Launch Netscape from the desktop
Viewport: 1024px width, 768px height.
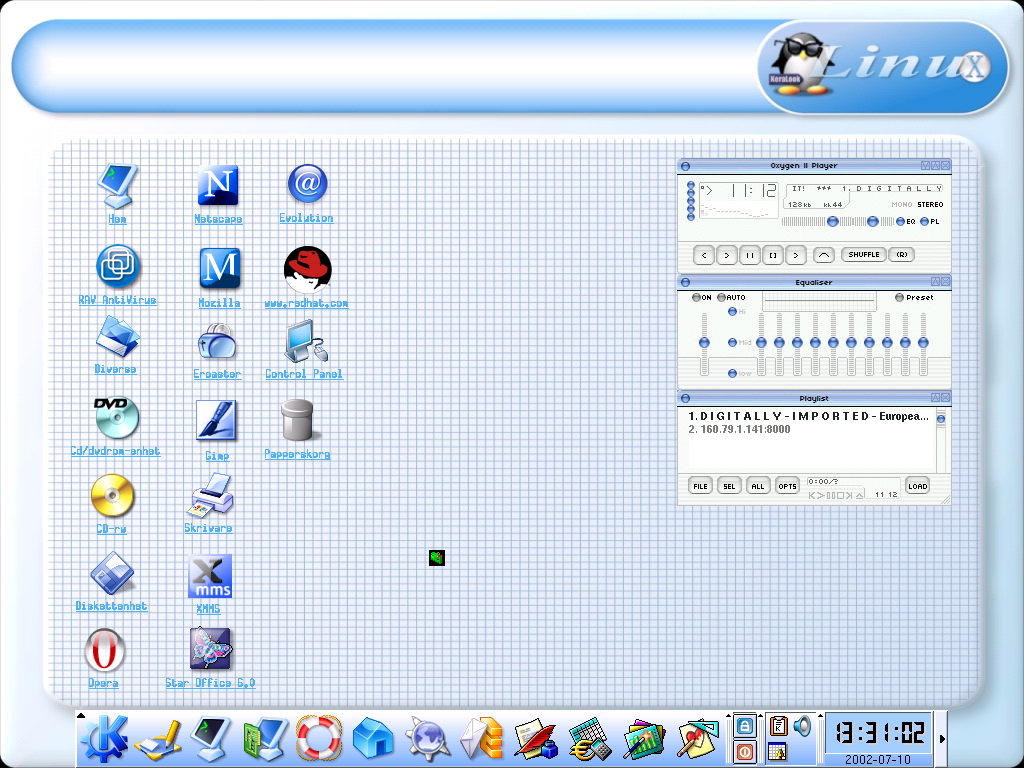[218, 186]
